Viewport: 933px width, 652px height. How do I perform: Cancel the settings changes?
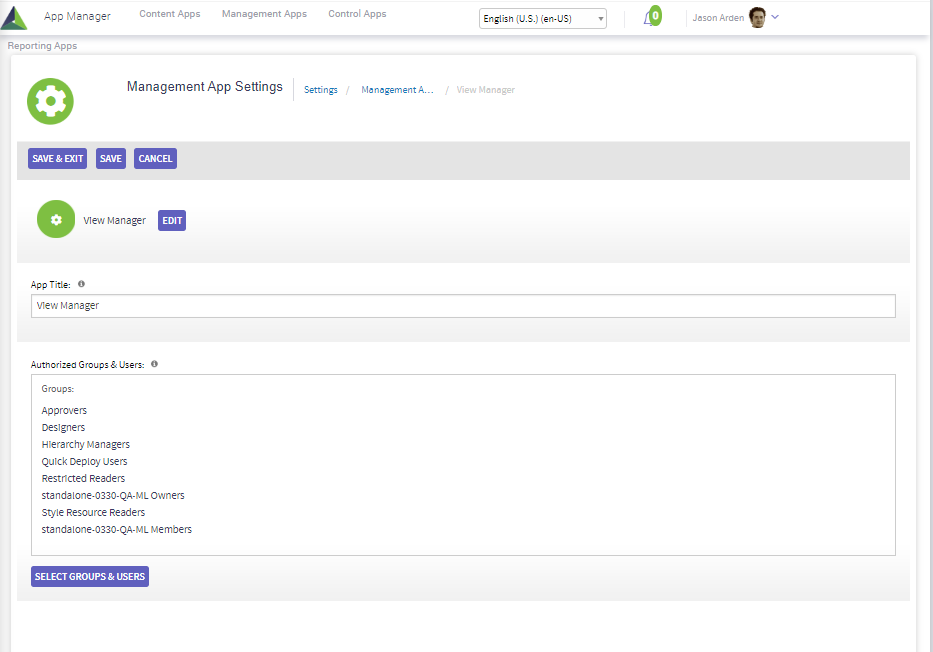pos(155,159)
